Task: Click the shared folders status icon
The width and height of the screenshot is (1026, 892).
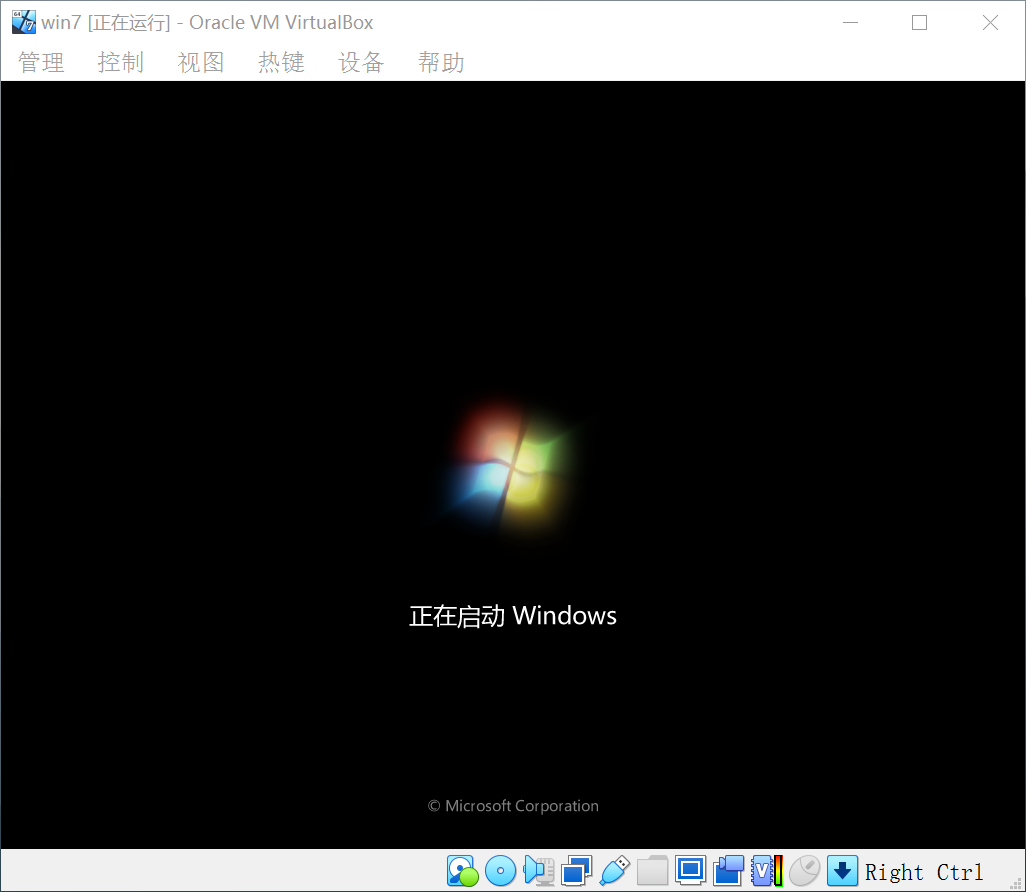Action: tap(652, 871)
